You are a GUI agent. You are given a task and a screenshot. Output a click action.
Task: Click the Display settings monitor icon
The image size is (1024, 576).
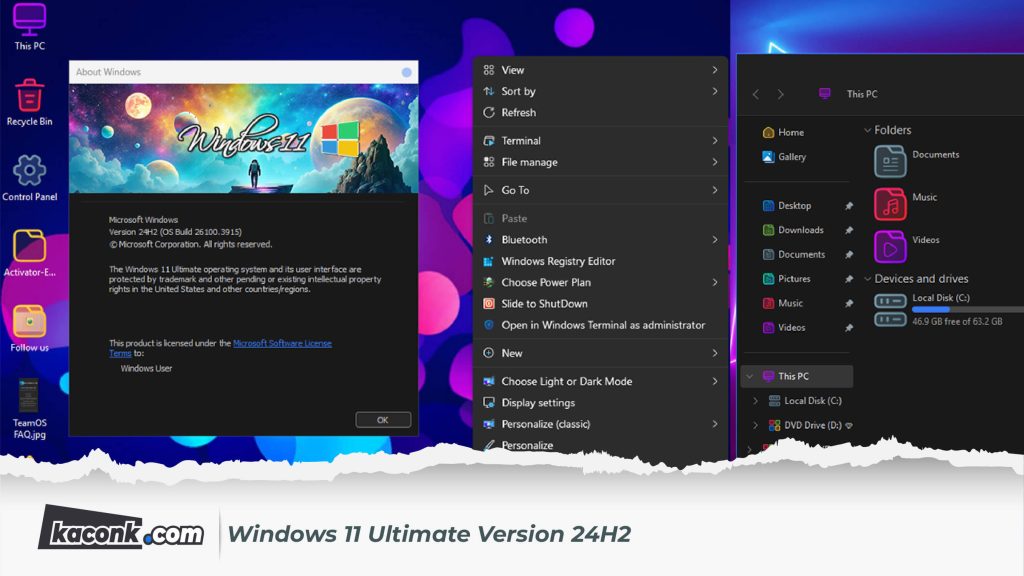(x=488, y=402)
